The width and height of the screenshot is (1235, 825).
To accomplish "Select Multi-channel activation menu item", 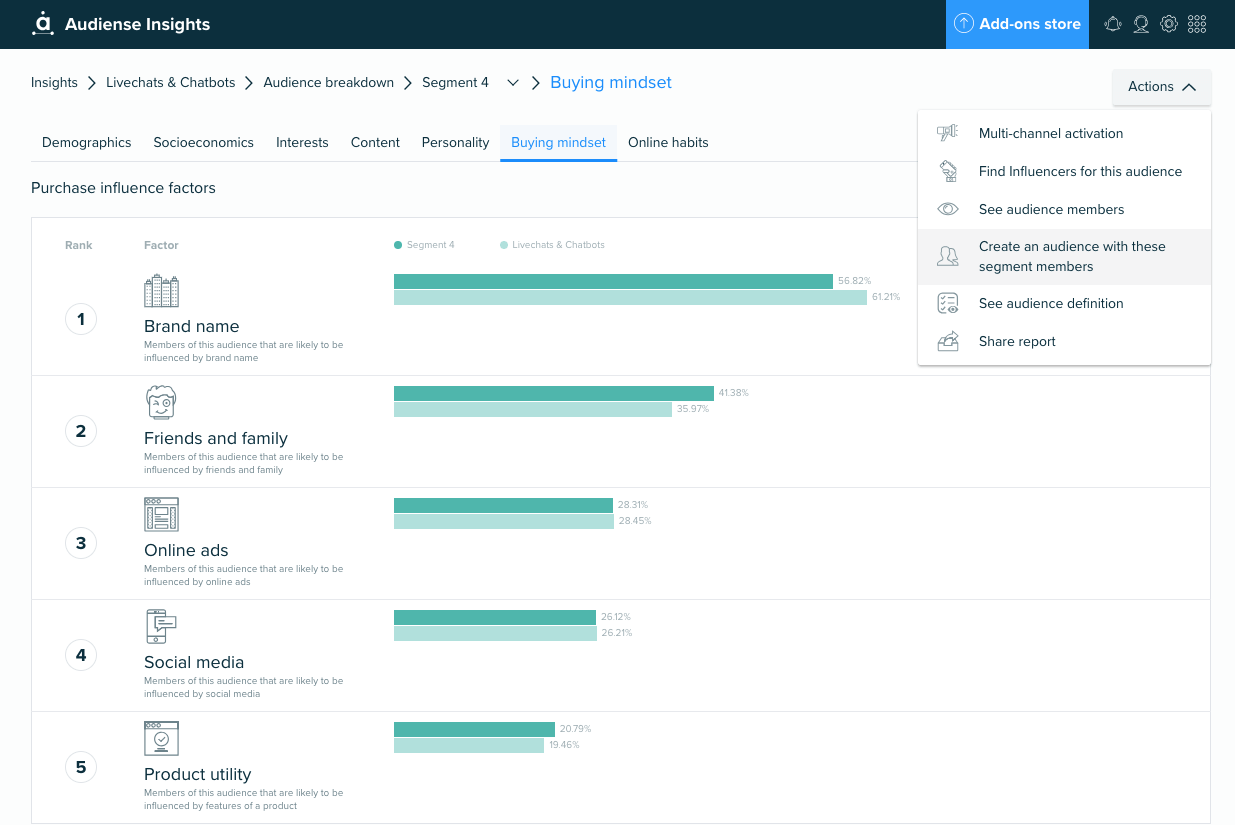I will point(1064,133).
